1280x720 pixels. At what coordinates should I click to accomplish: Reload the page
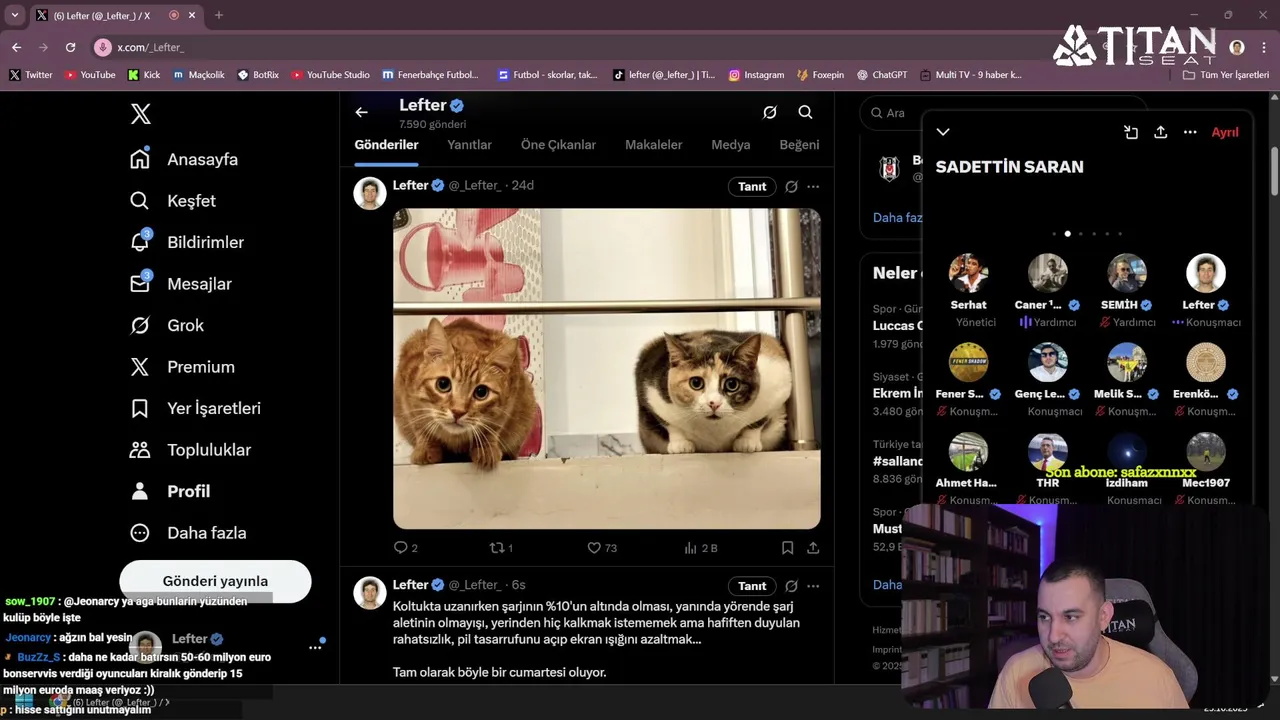(x=70, y=47)
